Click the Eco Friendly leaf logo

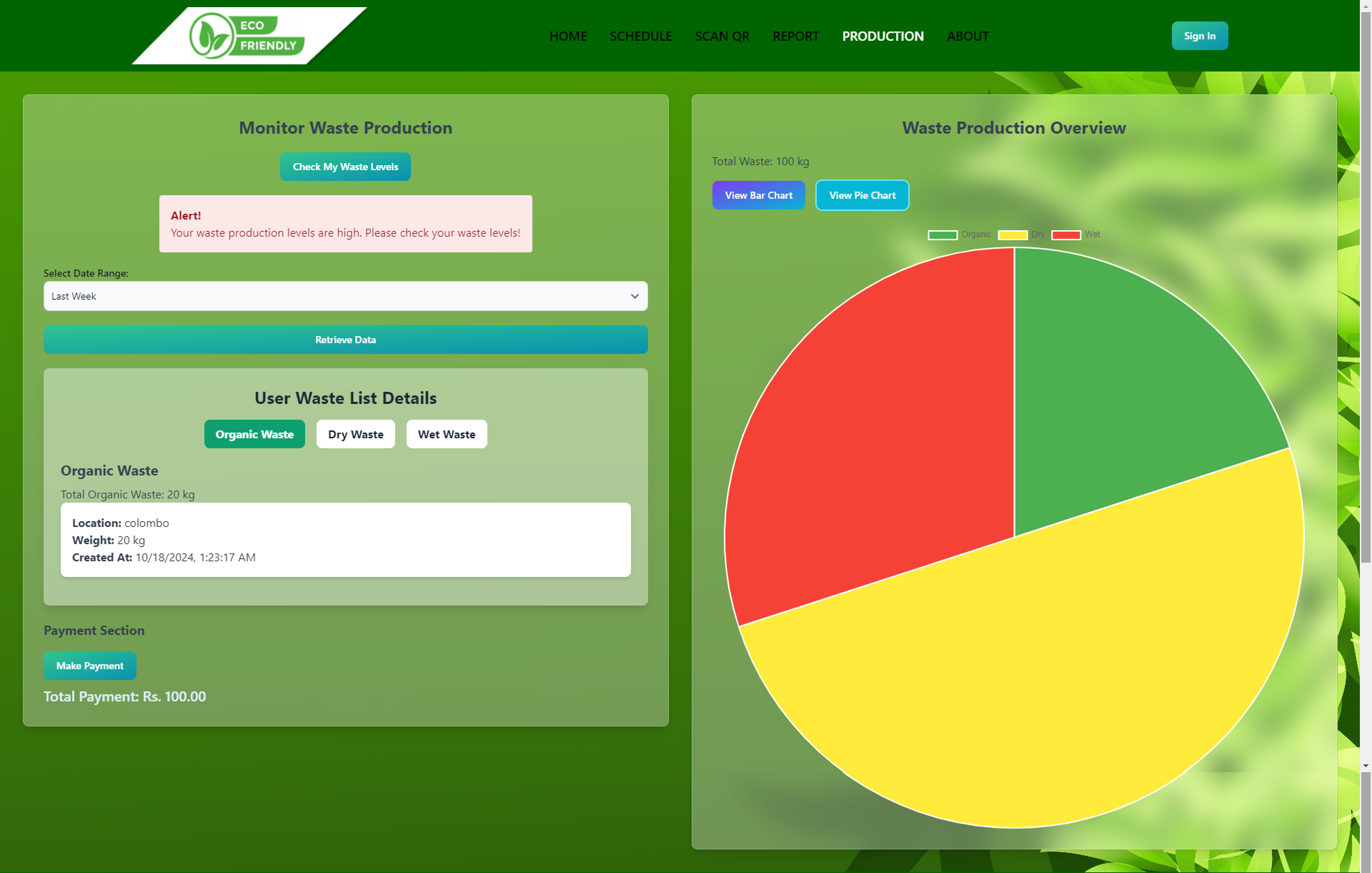[x=211, y=36]
